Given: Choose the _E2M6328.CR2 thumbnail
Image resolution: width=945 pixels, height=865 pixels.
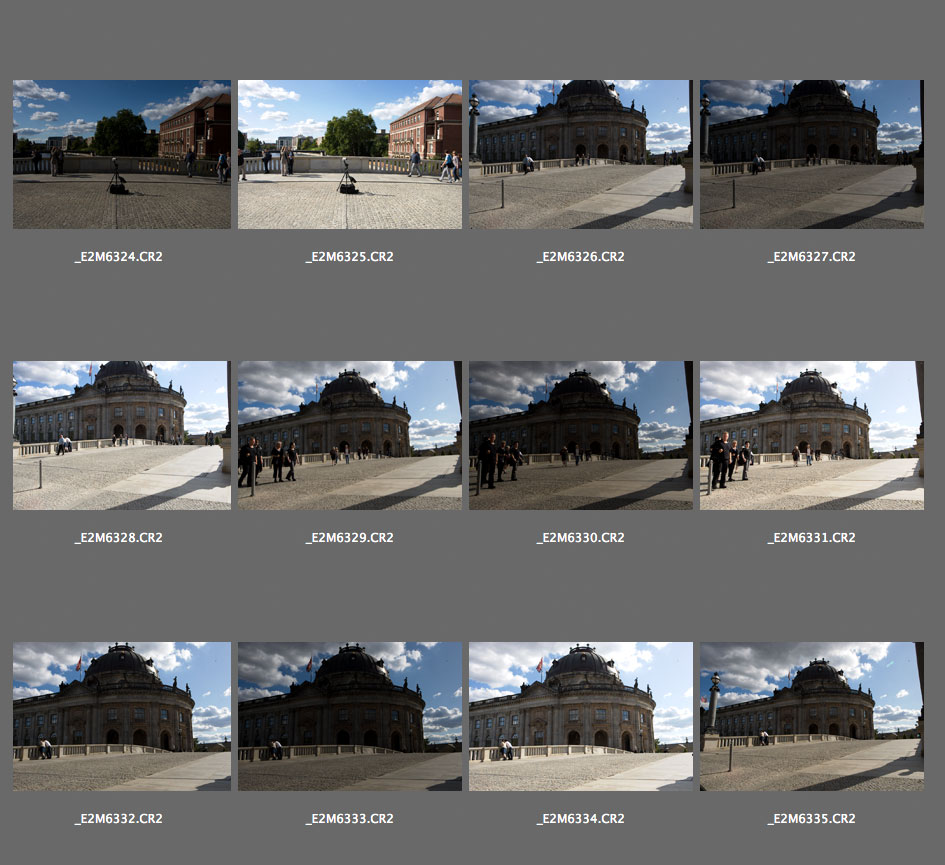Looking at the screenshot, I should (121, 435).
